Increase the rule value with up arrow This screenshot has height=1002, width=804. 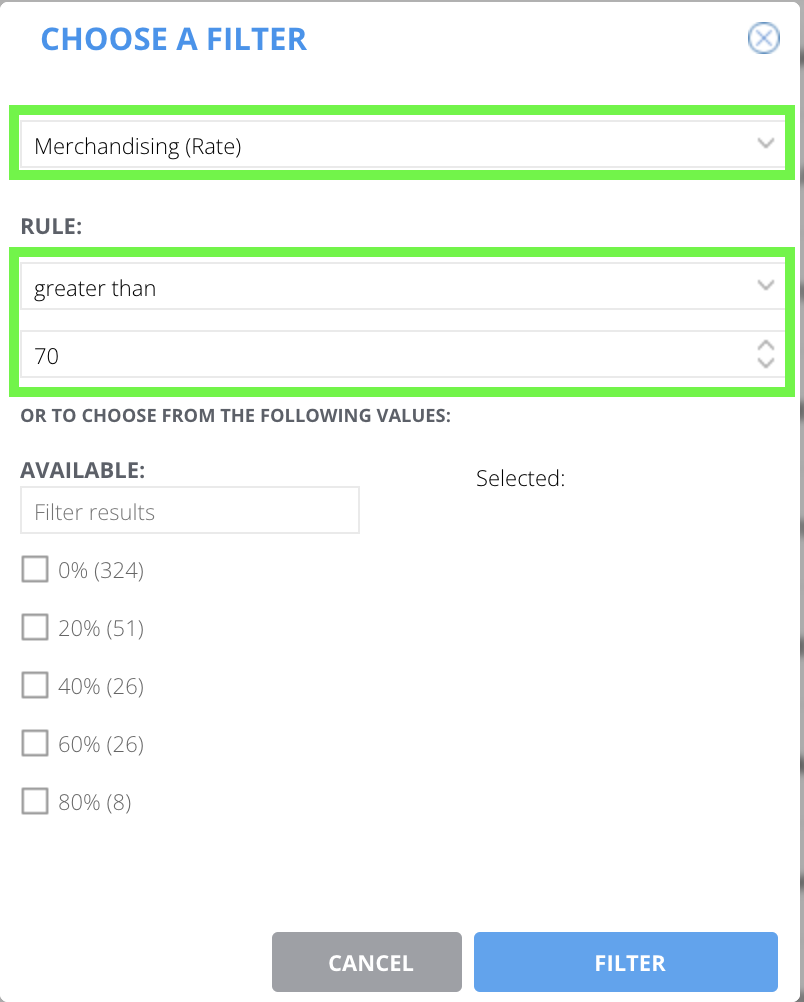(x=766, y=346)
